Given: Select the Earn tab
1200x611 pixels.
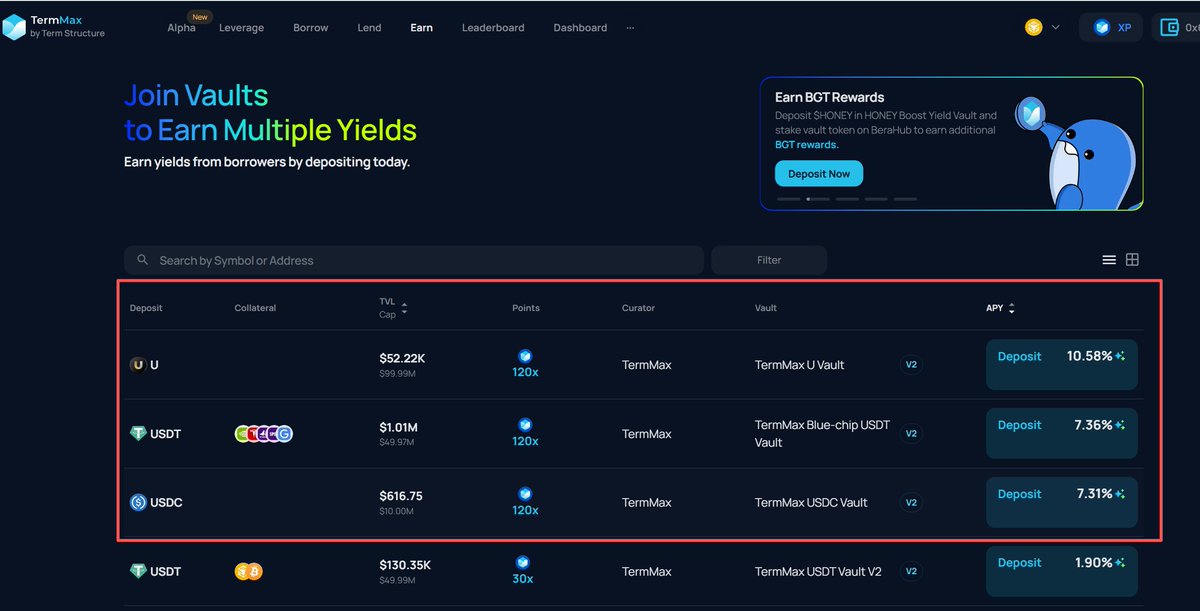Looking at the screenshot, I should pyautogui.click(x=421, y=28).
